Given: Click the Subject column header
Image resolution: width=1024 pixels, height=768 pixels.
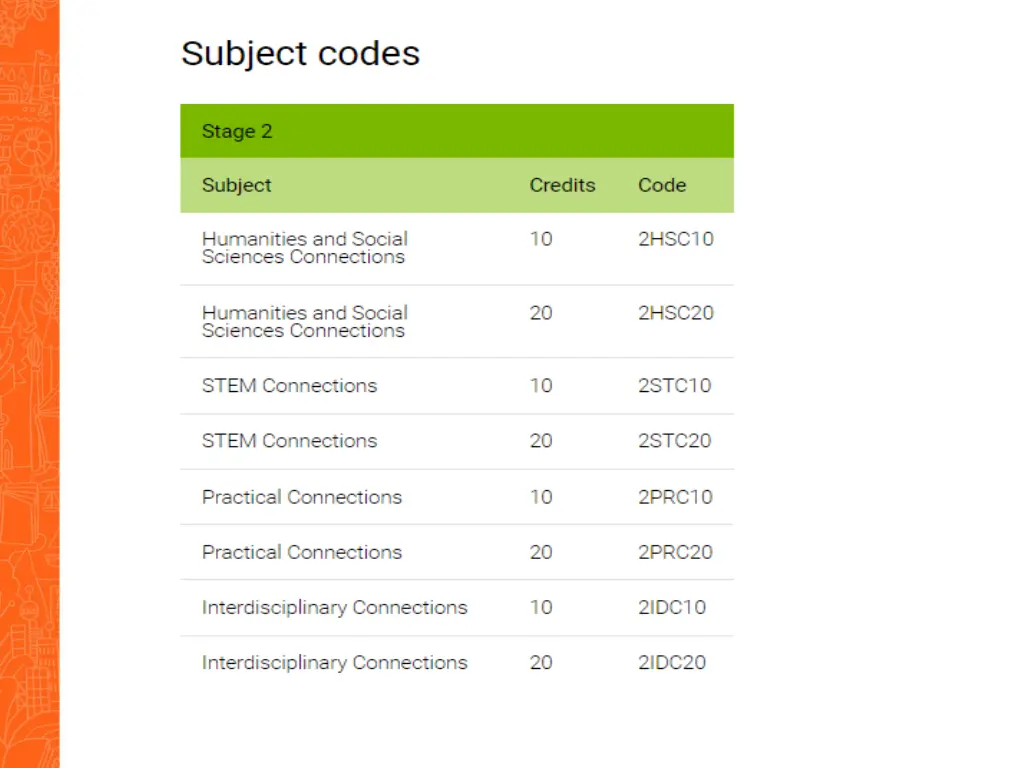Looking at the screenshot, I should click(x=236, y=185).
